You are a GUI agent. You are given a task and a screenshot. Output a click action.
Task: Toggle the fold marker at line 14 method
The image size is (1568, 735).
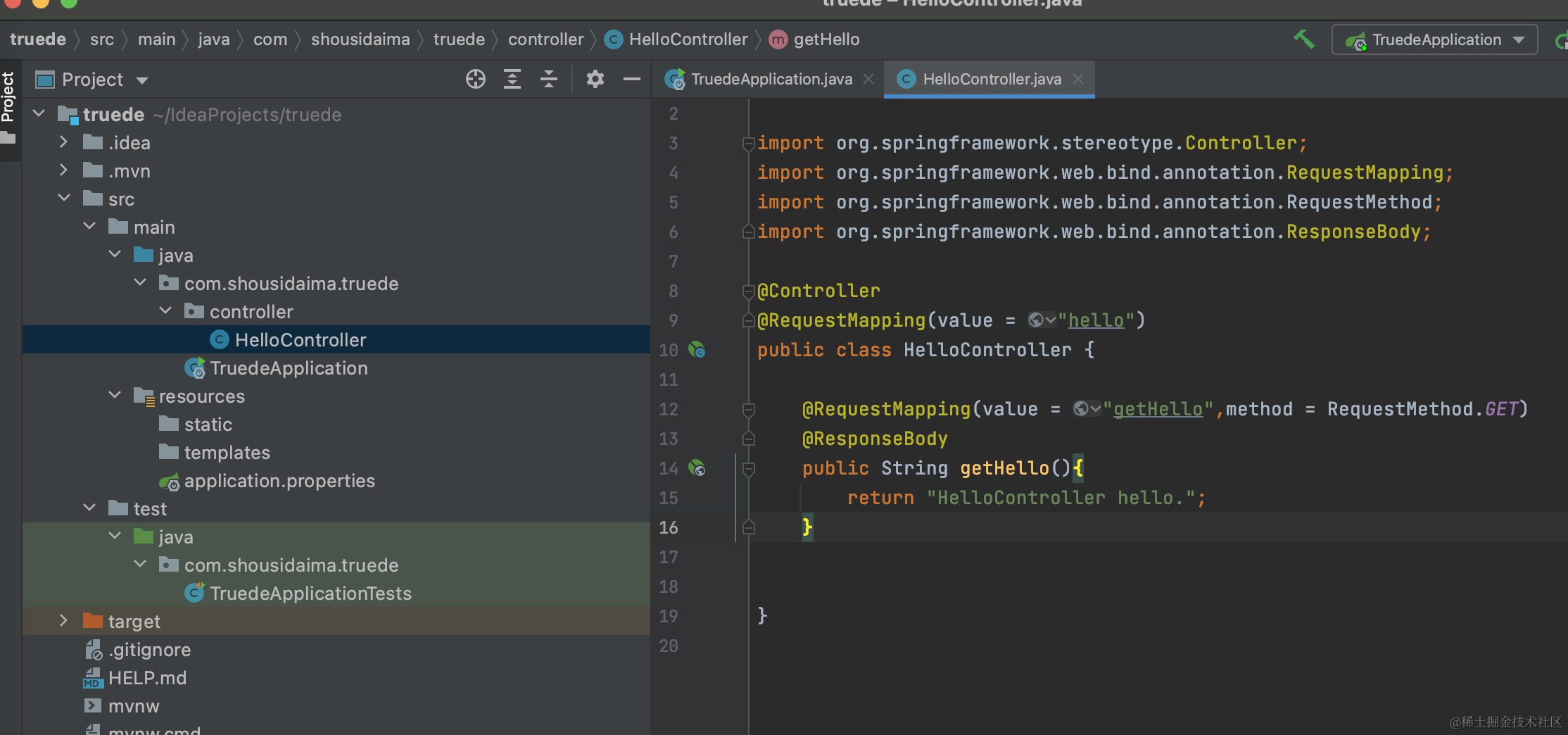pyautogui.click(x=748, y=469)
